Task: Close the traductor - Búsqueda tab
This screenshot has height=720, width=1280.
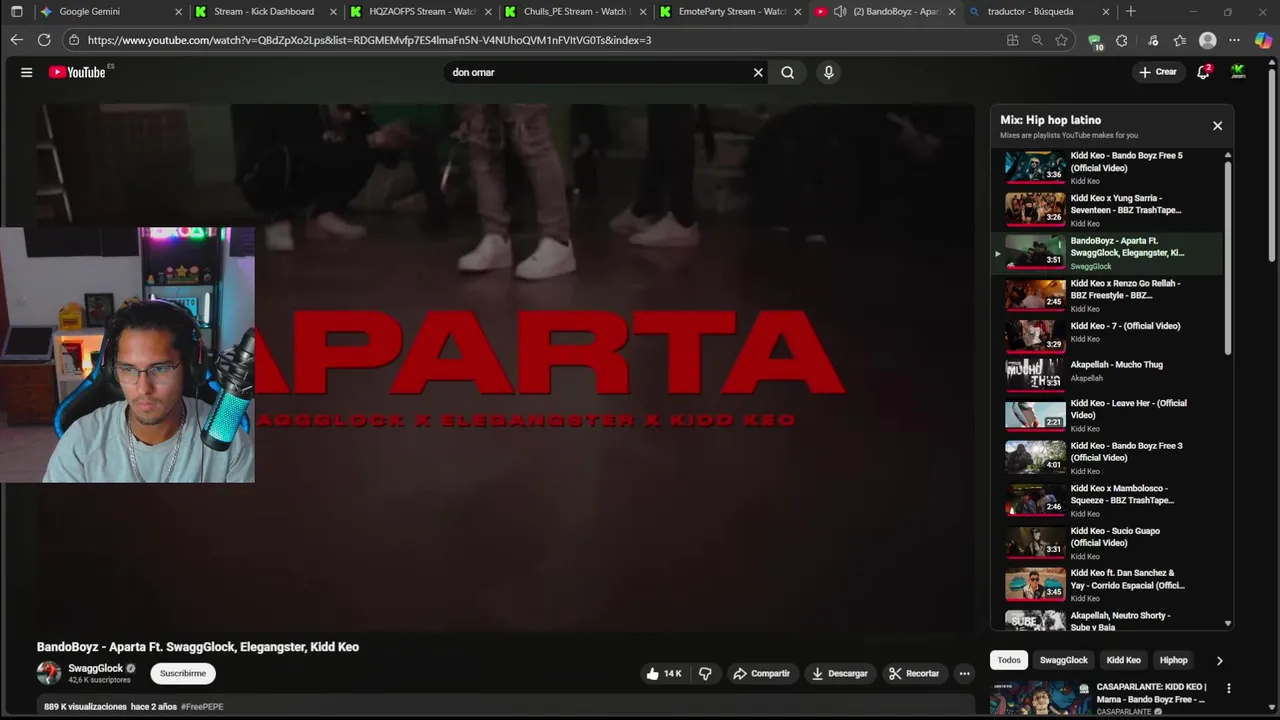Action: pyautogui.click(x=1106, y=12)
